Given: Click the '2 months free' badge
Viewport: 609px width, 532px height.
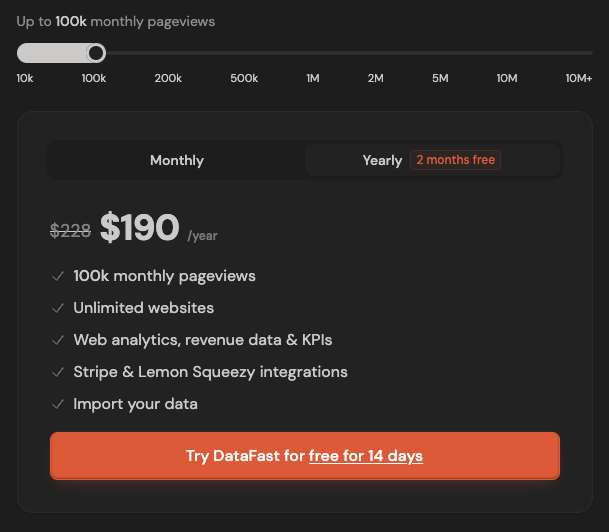Looking at the screenshot, I should (456, 160).
